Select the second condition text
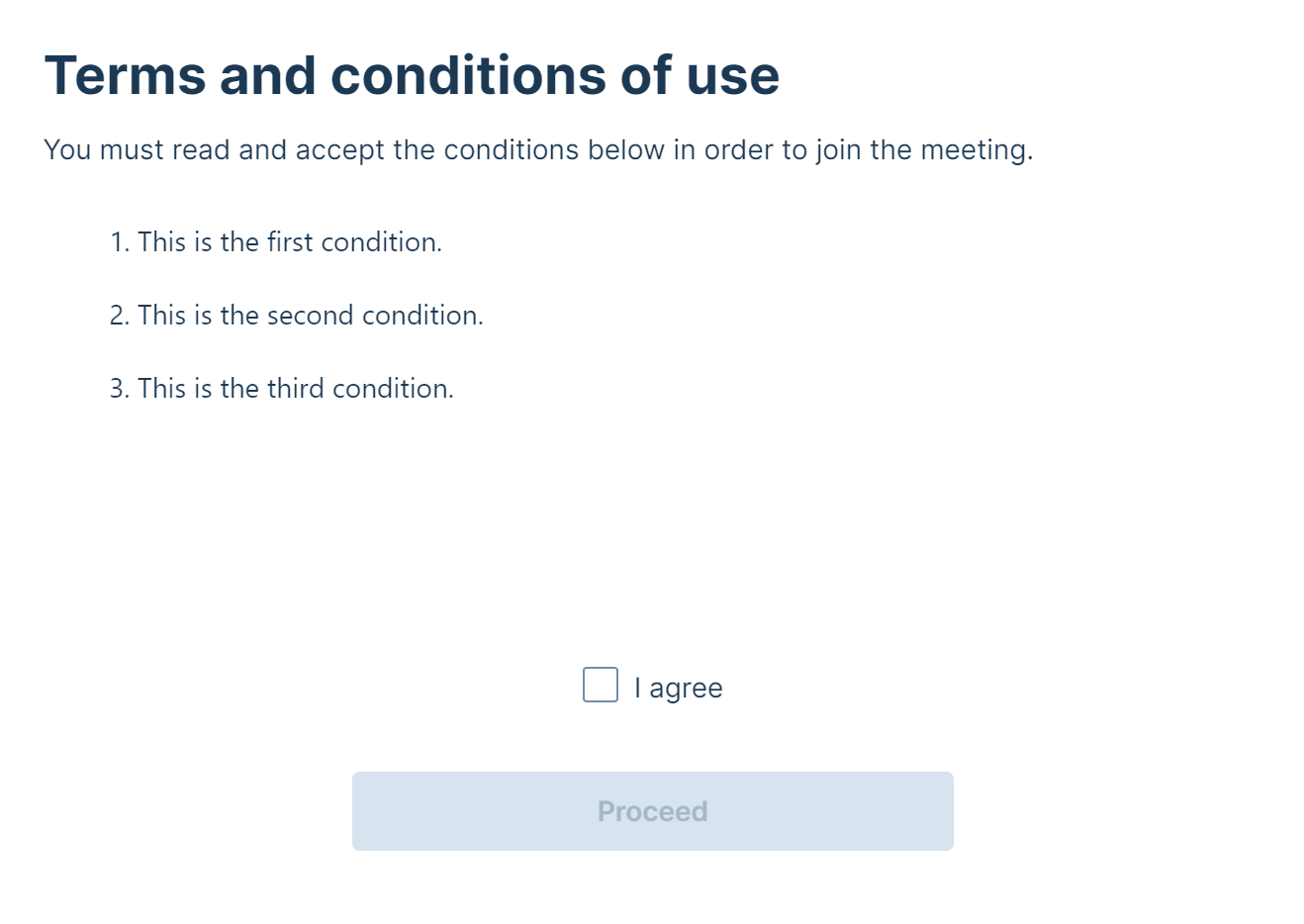This screenshot has width=1304, height=924. (311, 316)
